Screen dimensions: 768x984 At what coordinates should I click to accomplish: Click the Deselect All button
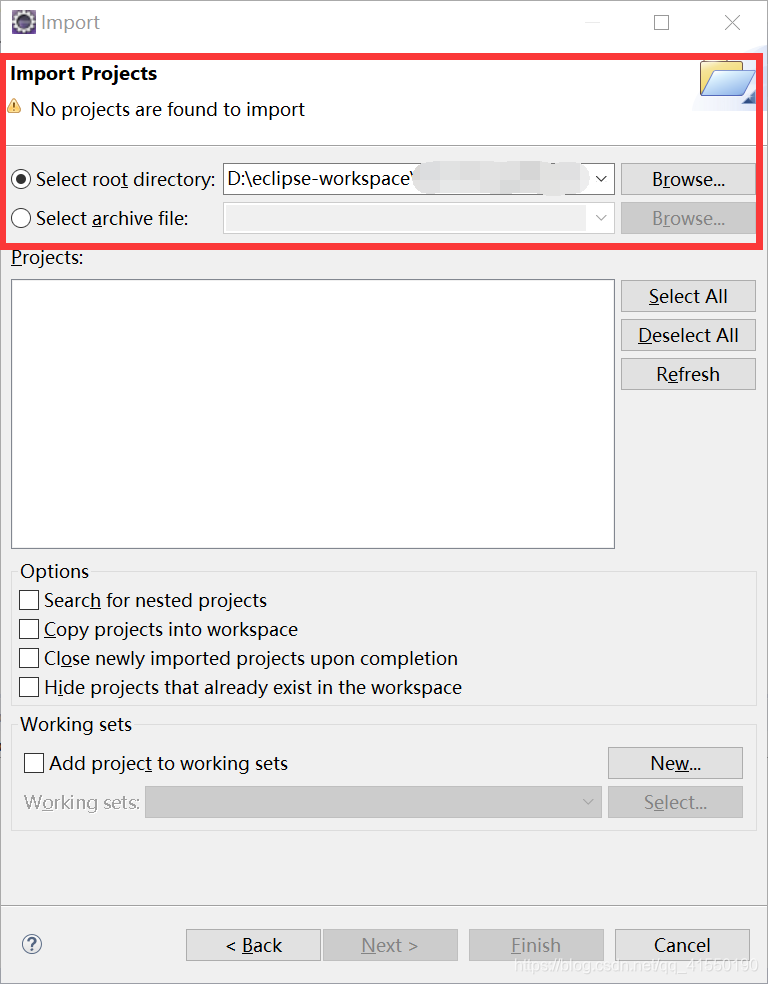point(688,335)
